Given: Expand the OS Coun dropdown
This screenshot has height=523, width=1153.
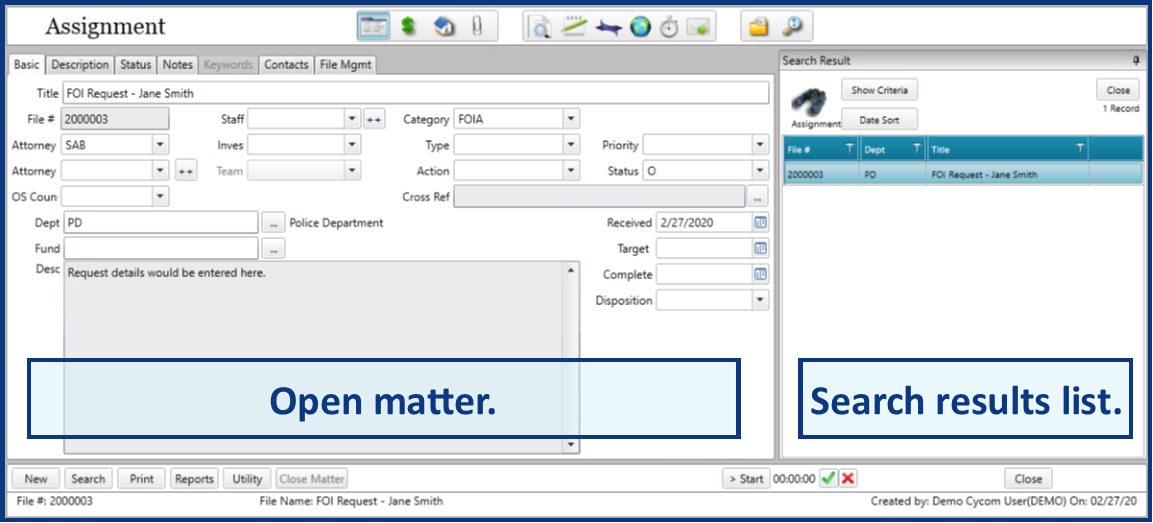Looking at the screenshot, I should coord(161,196).
